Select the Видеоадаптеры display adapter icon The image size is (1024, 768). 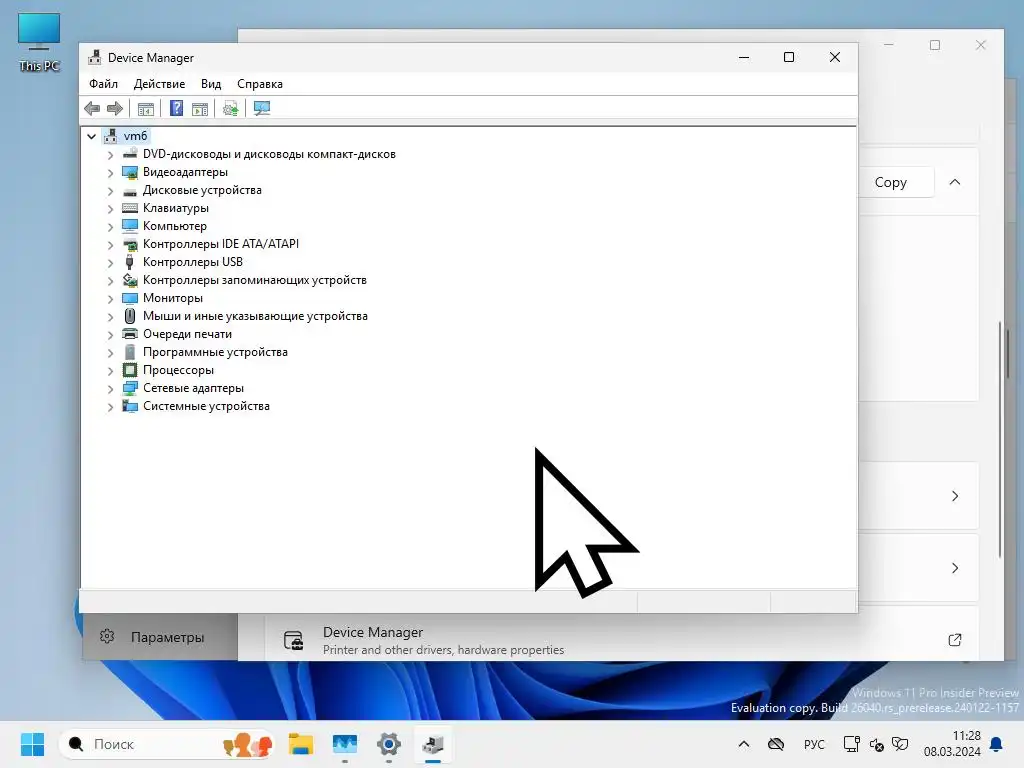130,172
